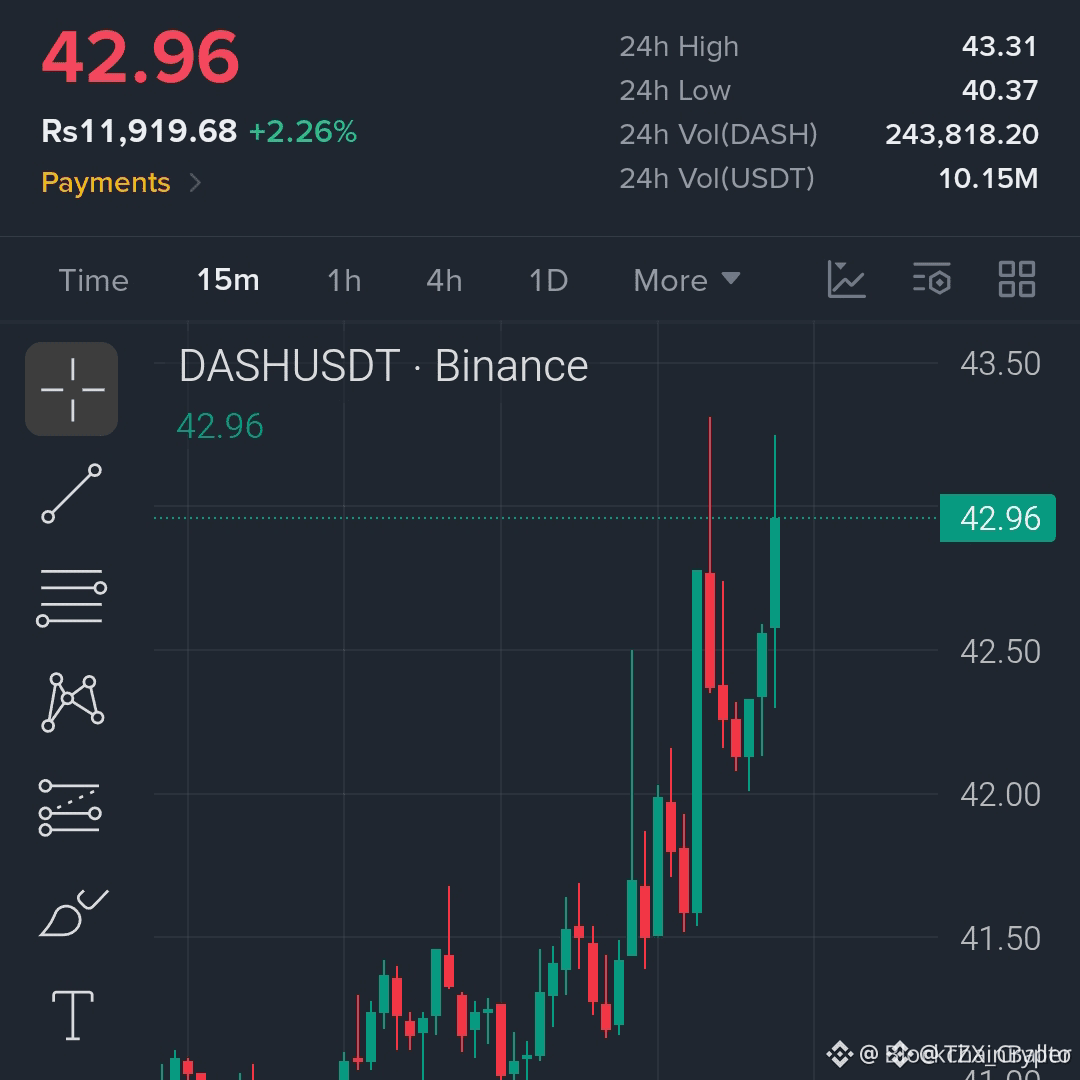
Task: Click the small green 42.96 under chart title
Action: tap(220, 426)
